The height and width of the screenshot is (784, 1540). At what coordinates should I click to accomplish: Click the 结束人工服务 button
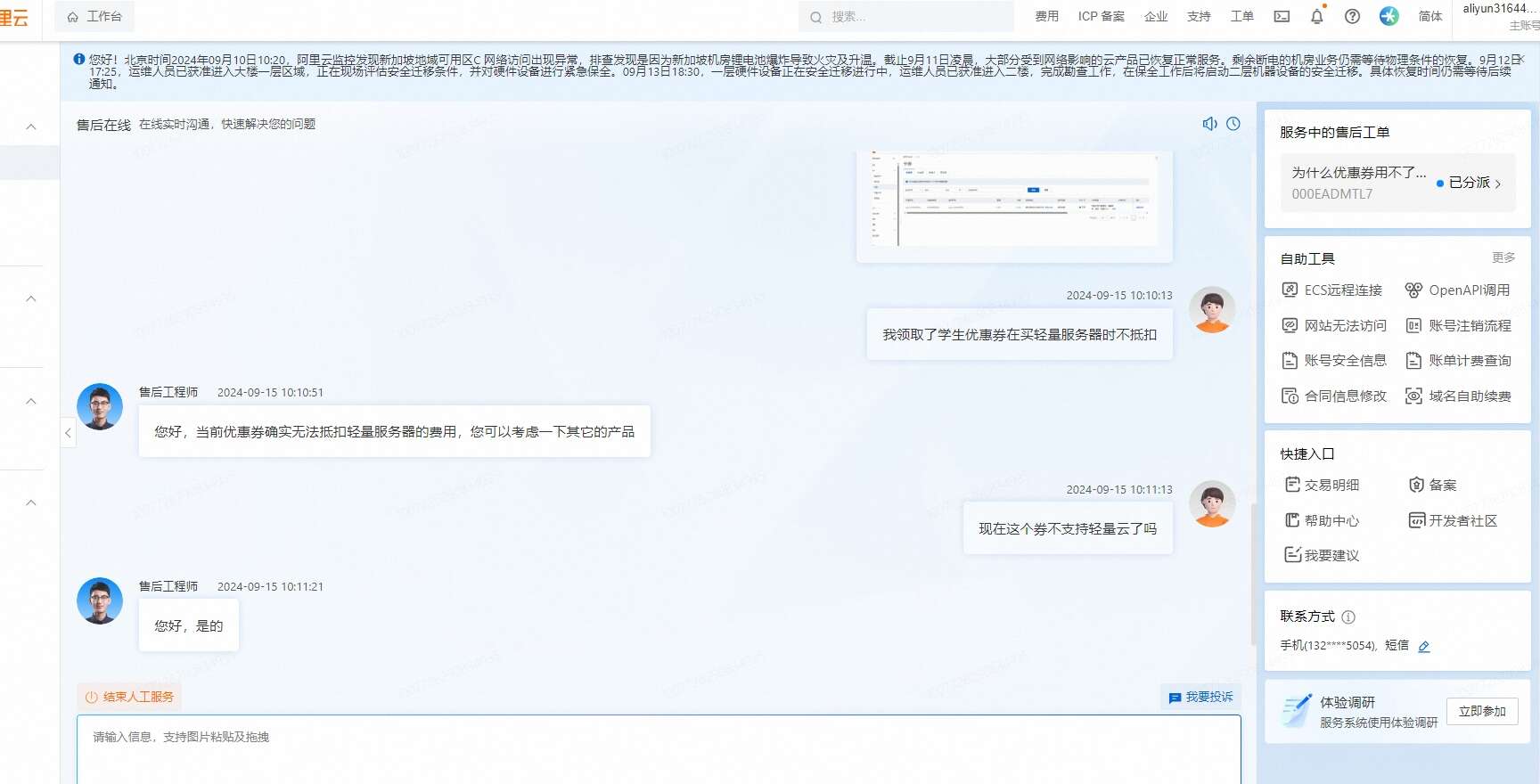pos(130,697)
